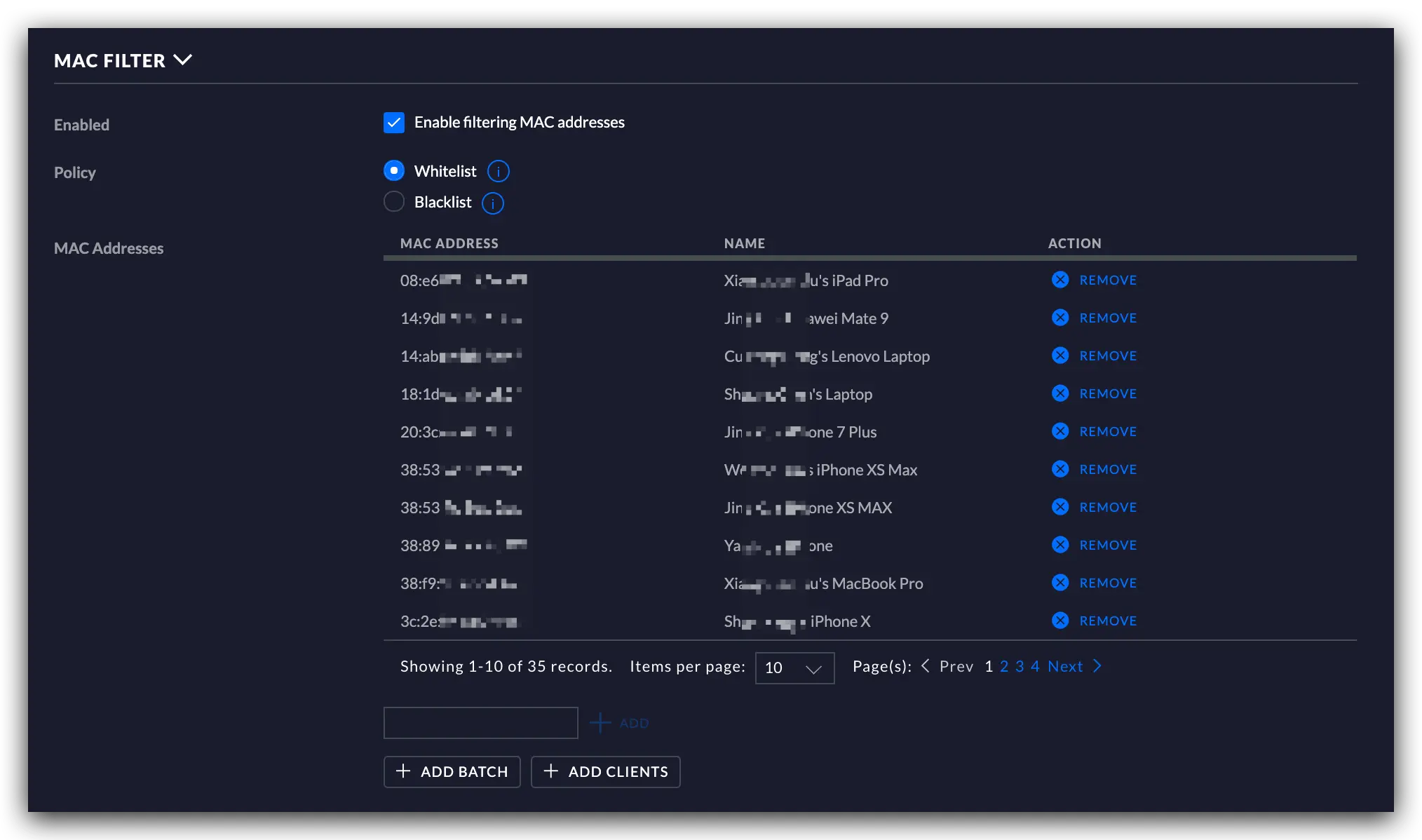Click remove icon for Lenovo Laptop row
1422x840 pixels.
pos(1060,355)
